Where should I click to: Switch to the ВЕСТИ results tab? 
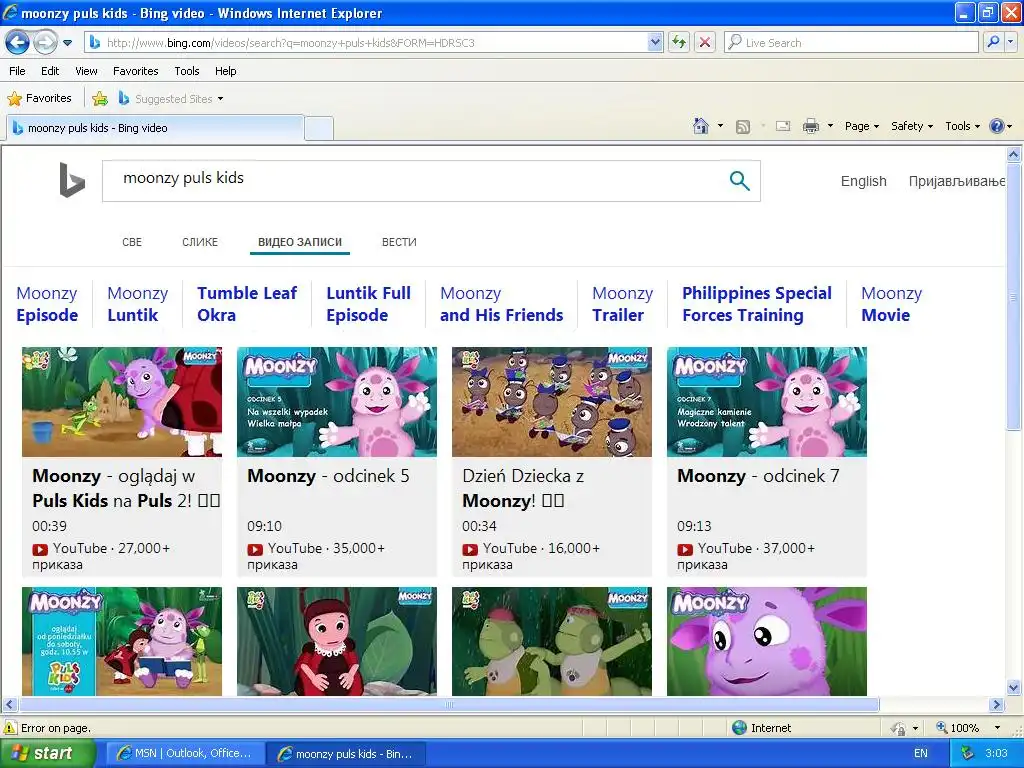[399, 242]
